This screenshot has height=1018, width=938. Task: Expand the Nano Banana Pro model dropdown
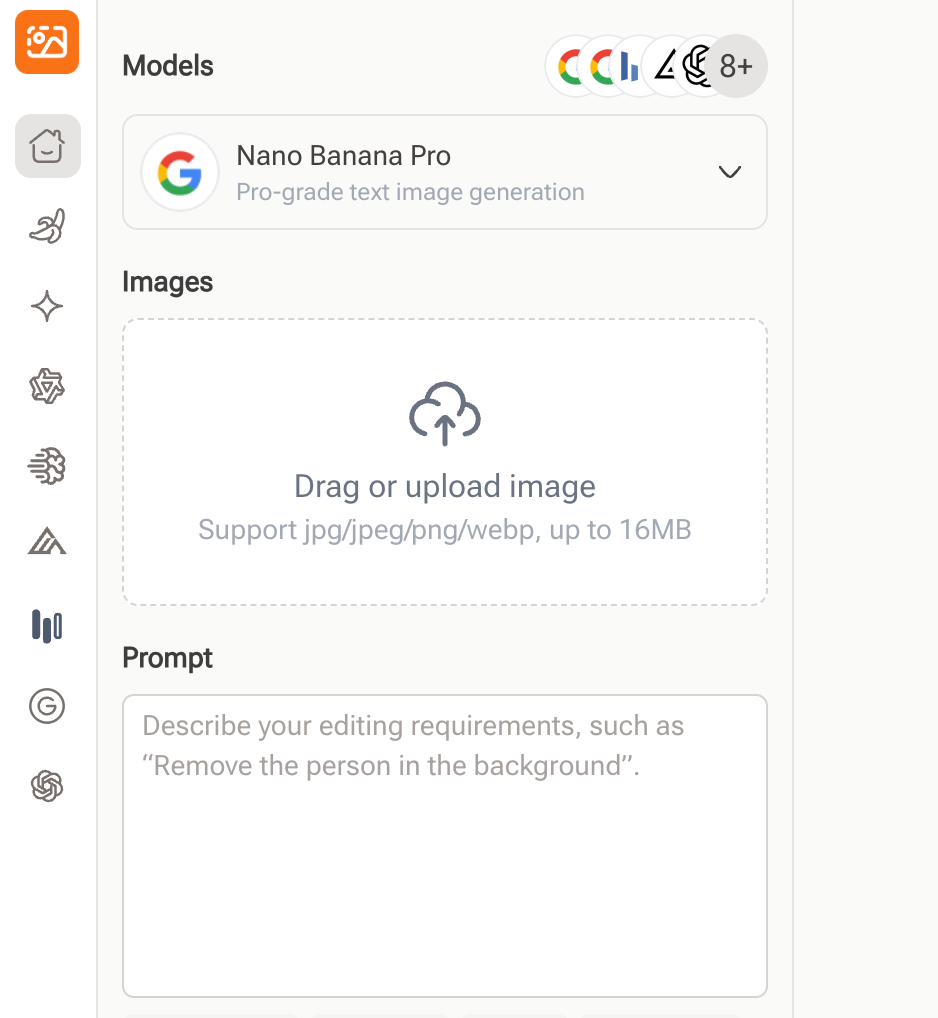(x=444, y=172)
